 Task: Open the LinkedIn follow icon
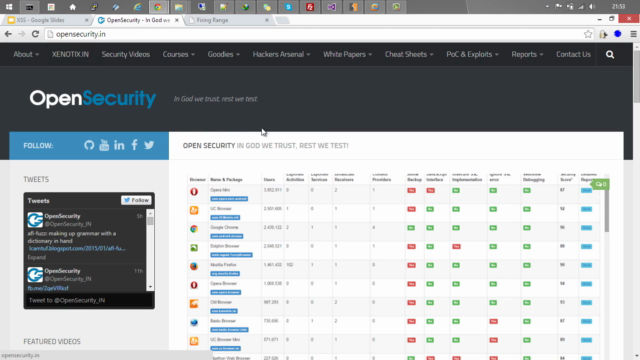pyautogui.click(x=119, y=145)
